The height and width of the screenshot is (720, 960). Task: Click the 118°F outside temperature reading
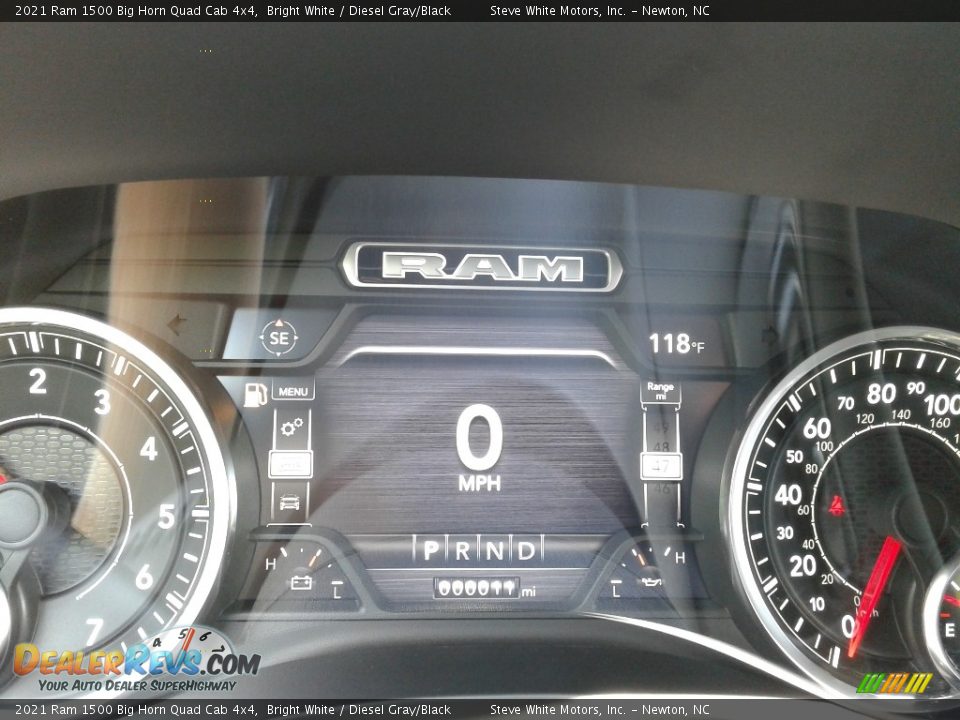(676, 344)
